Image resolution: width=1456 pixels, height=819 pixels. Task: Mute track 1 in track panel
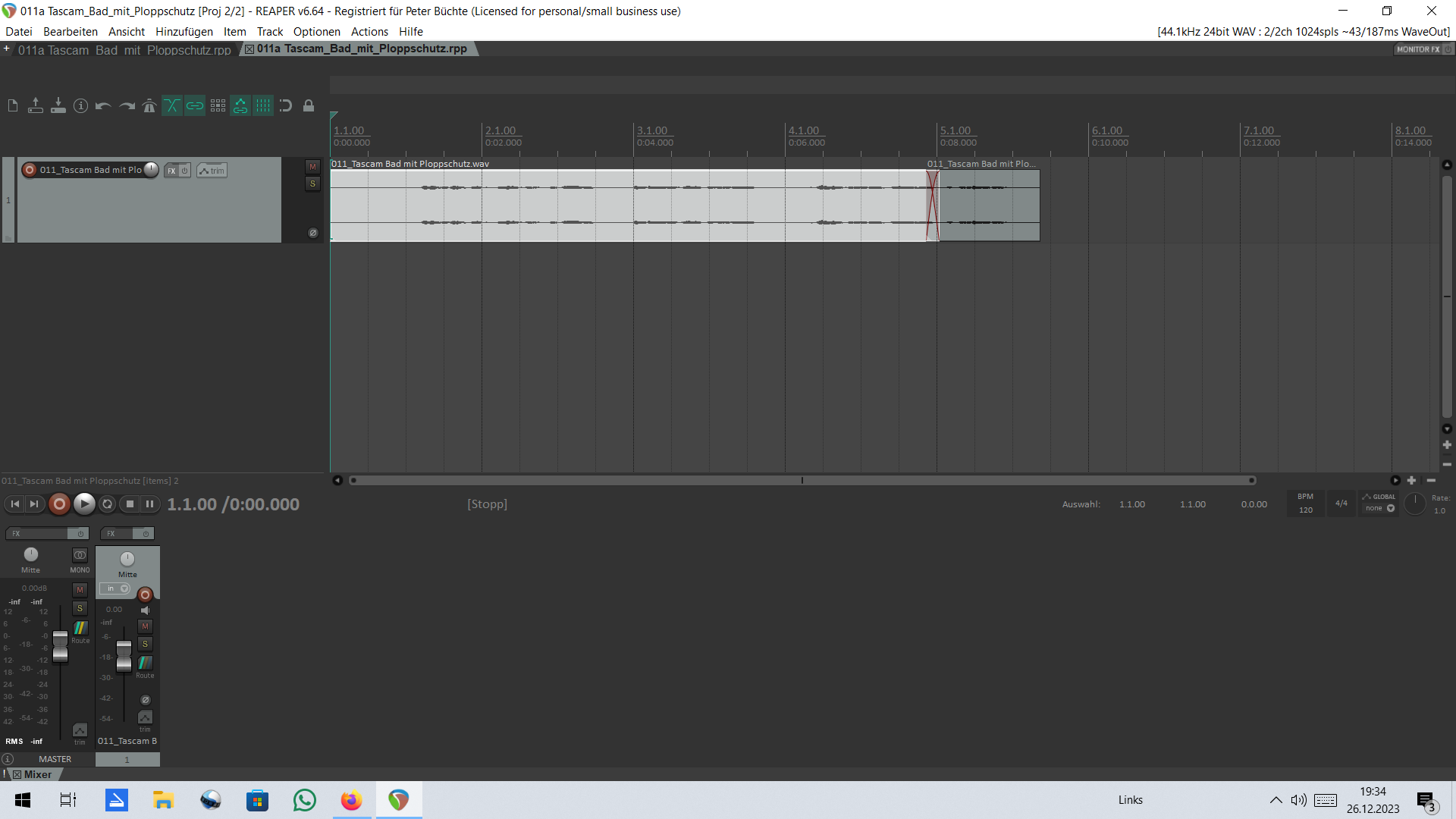(312, 167)
